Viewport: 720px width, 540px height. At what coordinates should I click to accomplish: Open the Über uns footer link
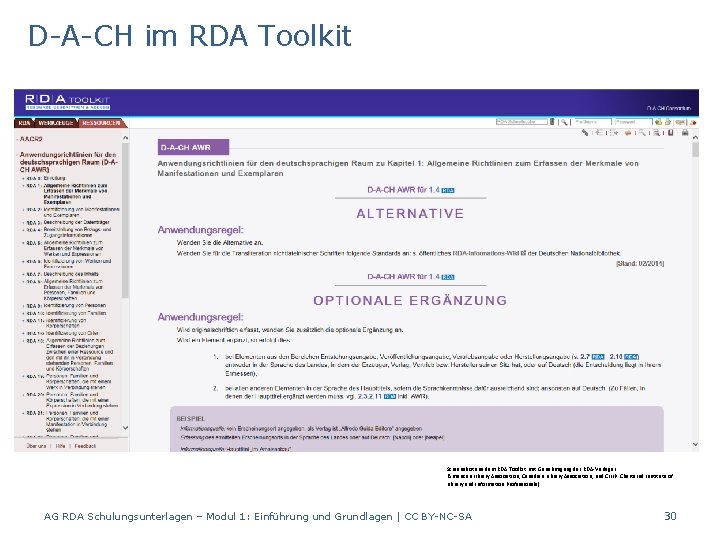point(36,446)
